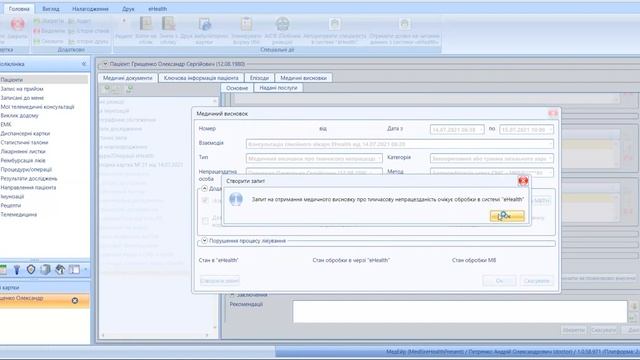Open the Налагодження ribbon tab
640x360 pixels.
(x=90, y=9)
